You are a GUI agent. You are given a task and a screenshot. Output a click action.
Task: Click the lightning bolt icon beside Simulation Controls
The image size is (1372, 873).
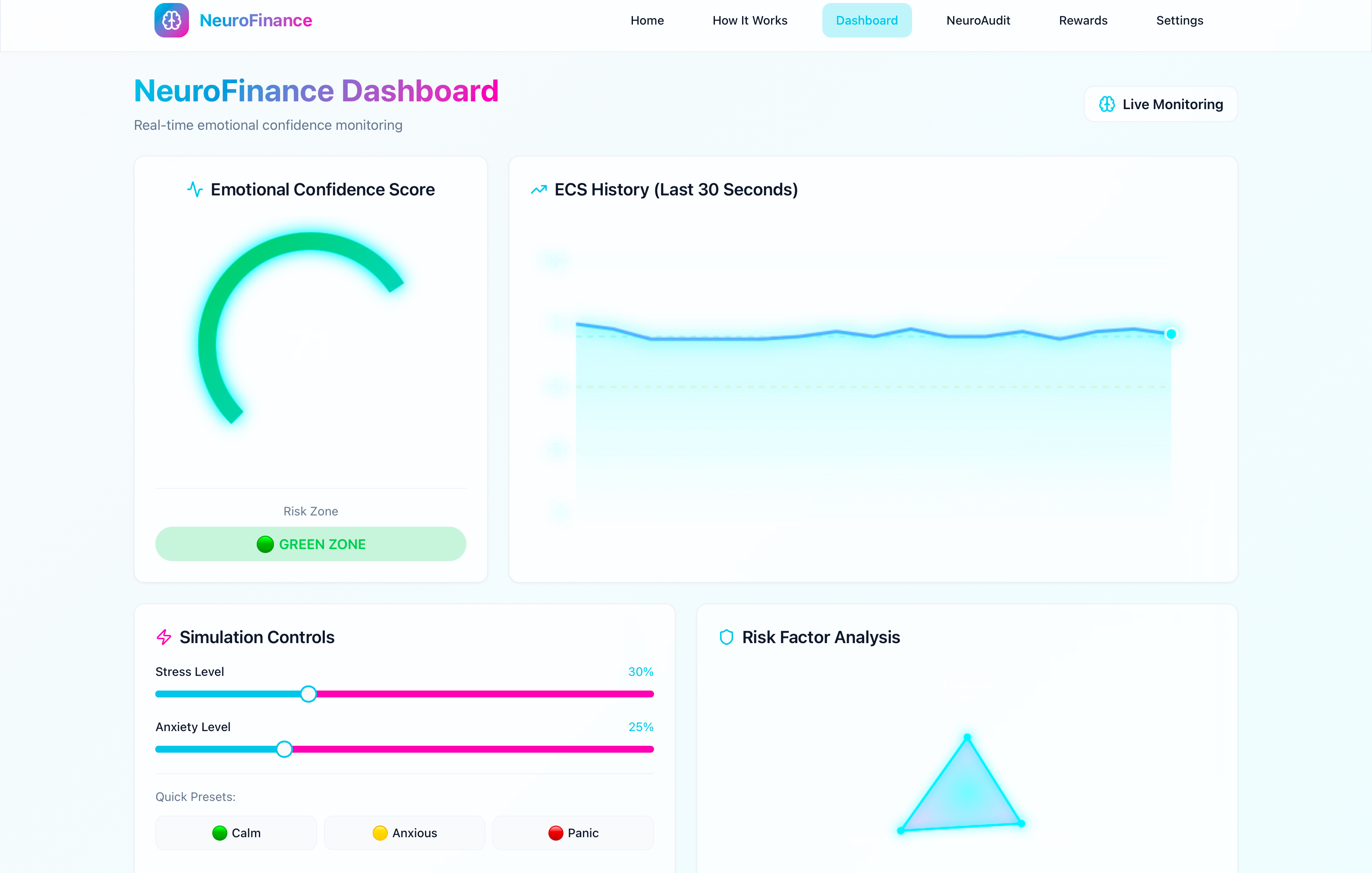164,637
